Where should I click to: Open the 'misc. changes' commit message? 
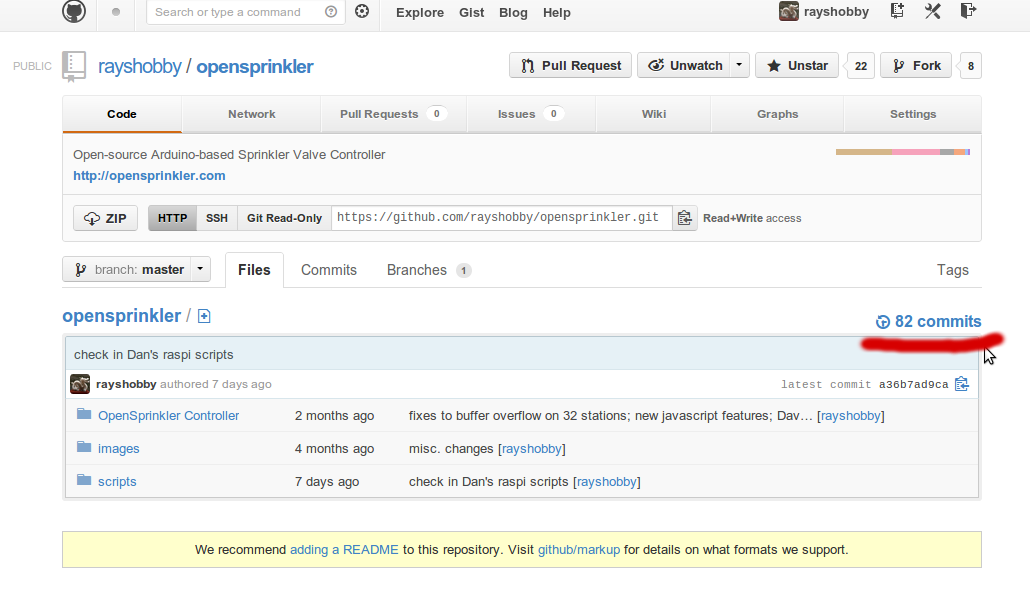(451, 449)
